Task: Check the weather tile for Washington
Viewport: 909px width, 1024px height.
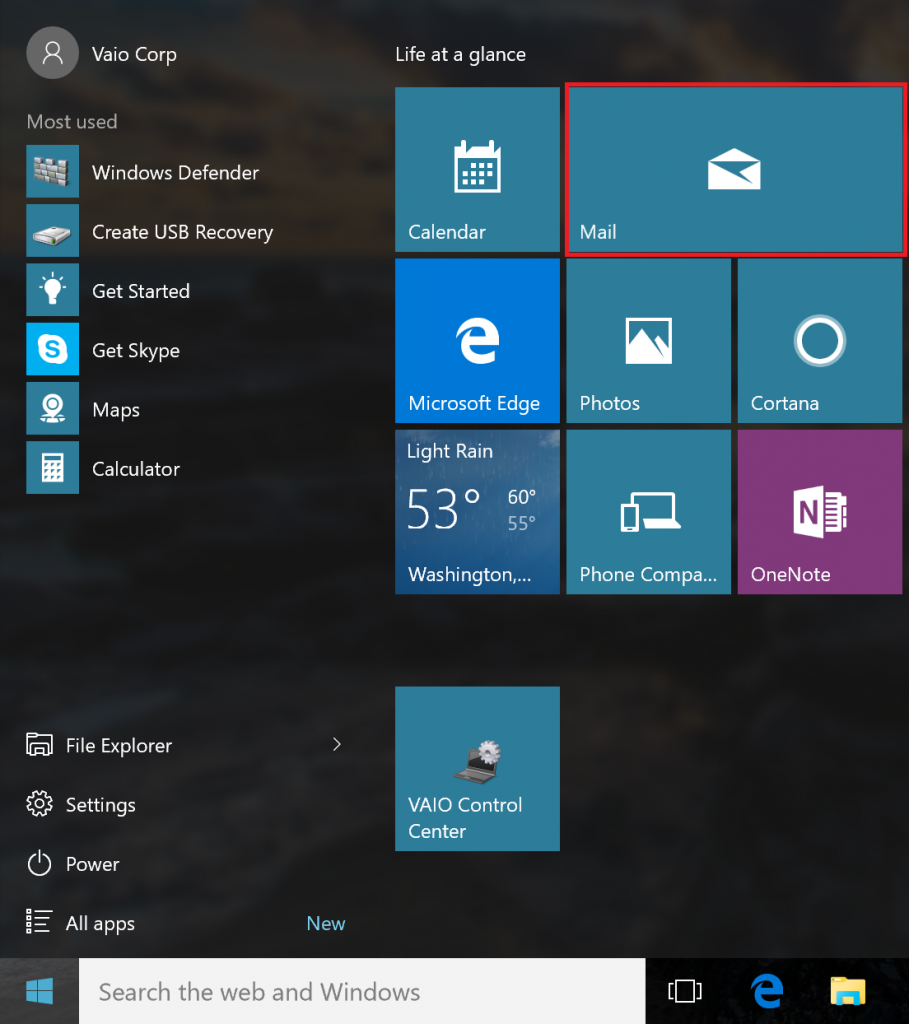Action: click(477, 511)
